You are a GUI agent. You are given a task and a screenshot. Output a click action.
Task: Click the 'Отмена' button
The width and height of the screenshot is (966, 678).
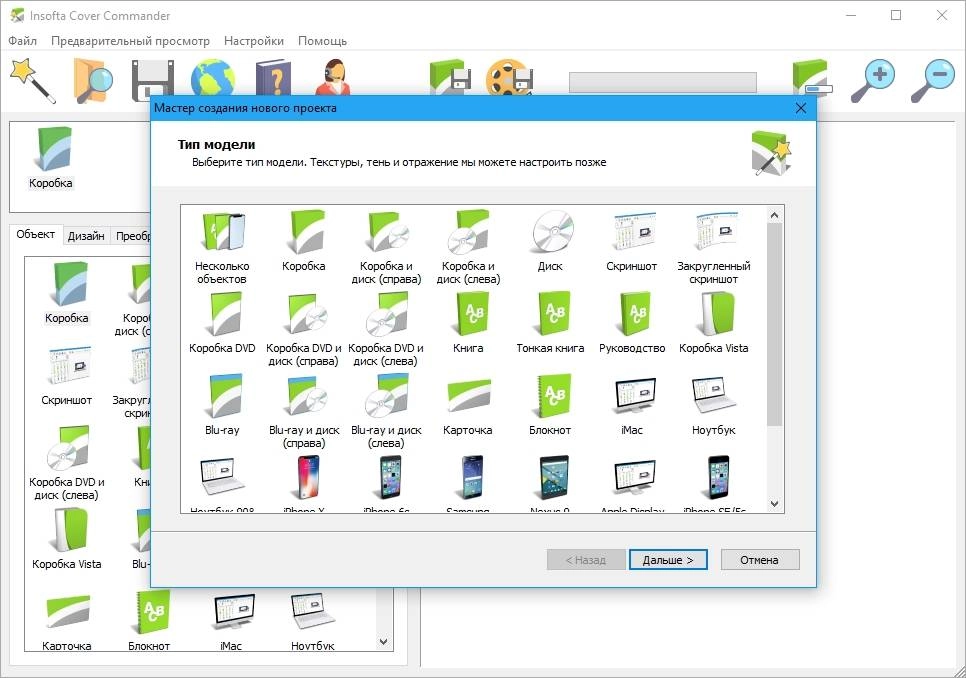tap(760, 560)
